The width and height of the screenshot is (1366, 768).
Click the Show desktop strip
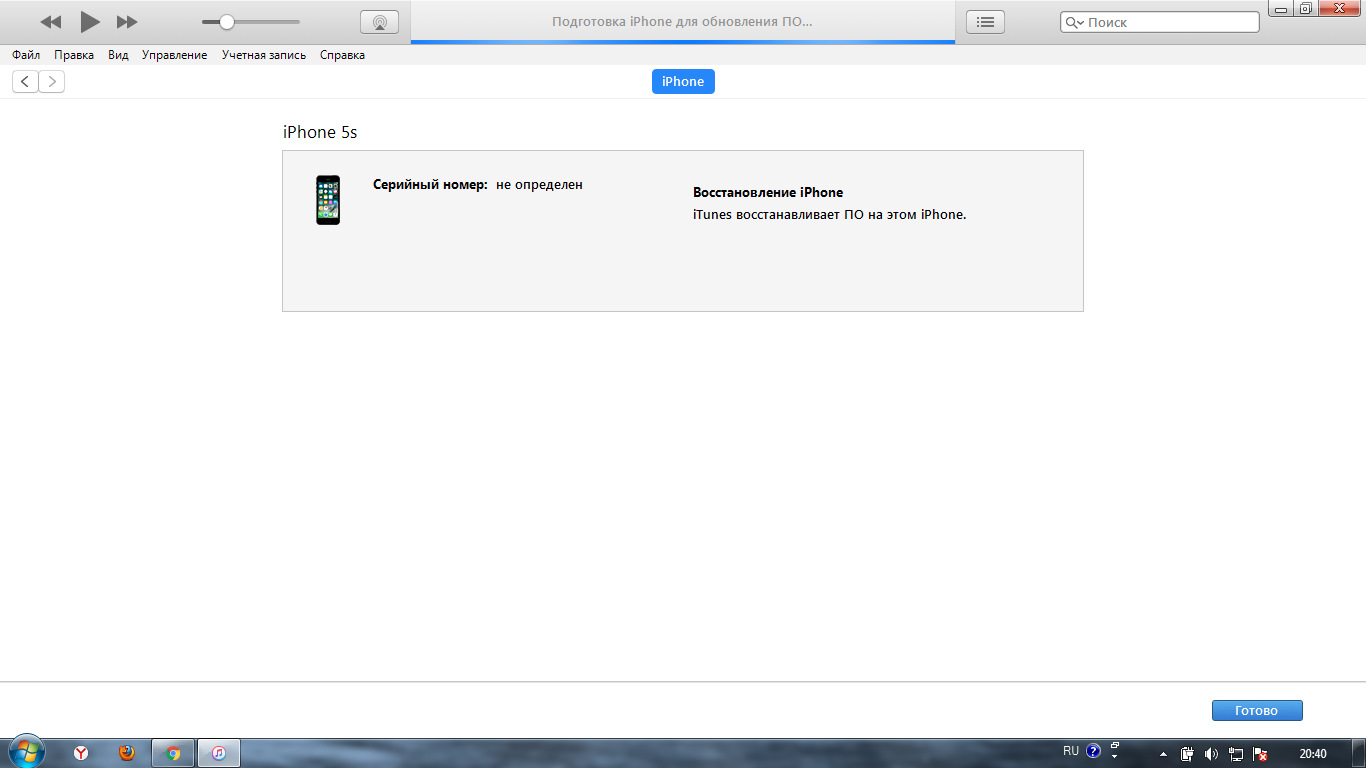pos(1359,753)
